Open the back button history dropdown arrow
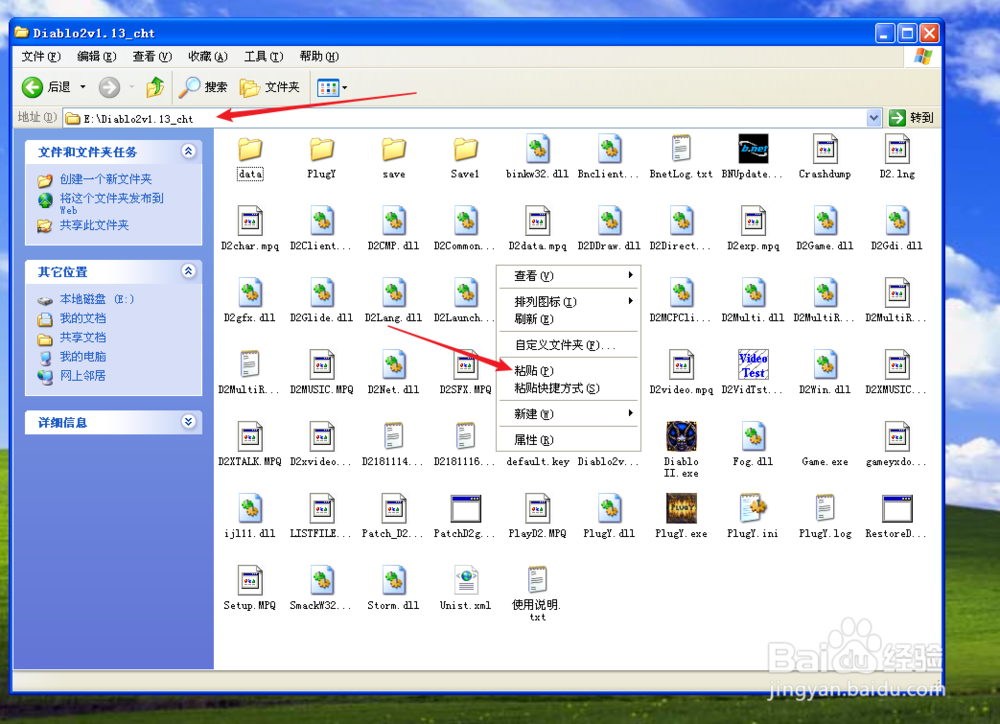The image size is (1000, 724). click(x=83, y=87)
